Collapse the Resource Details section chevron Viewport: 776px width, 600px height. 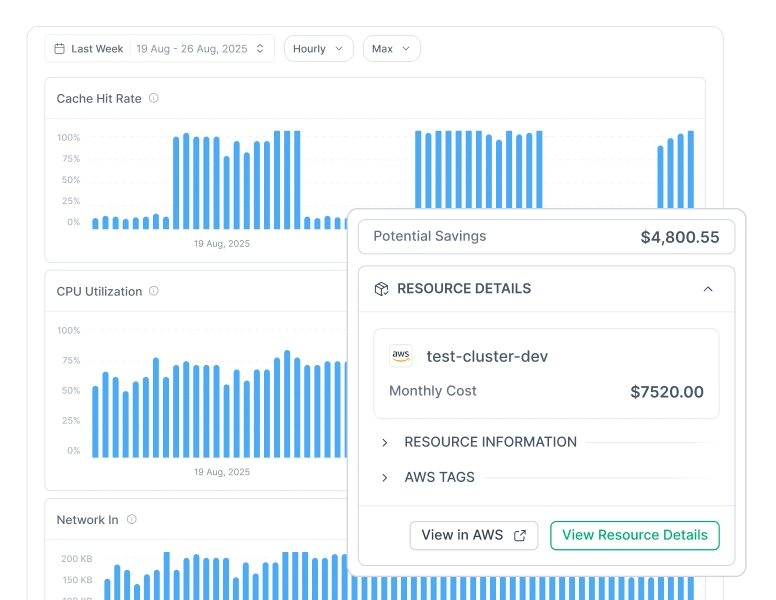click(708, 289)
